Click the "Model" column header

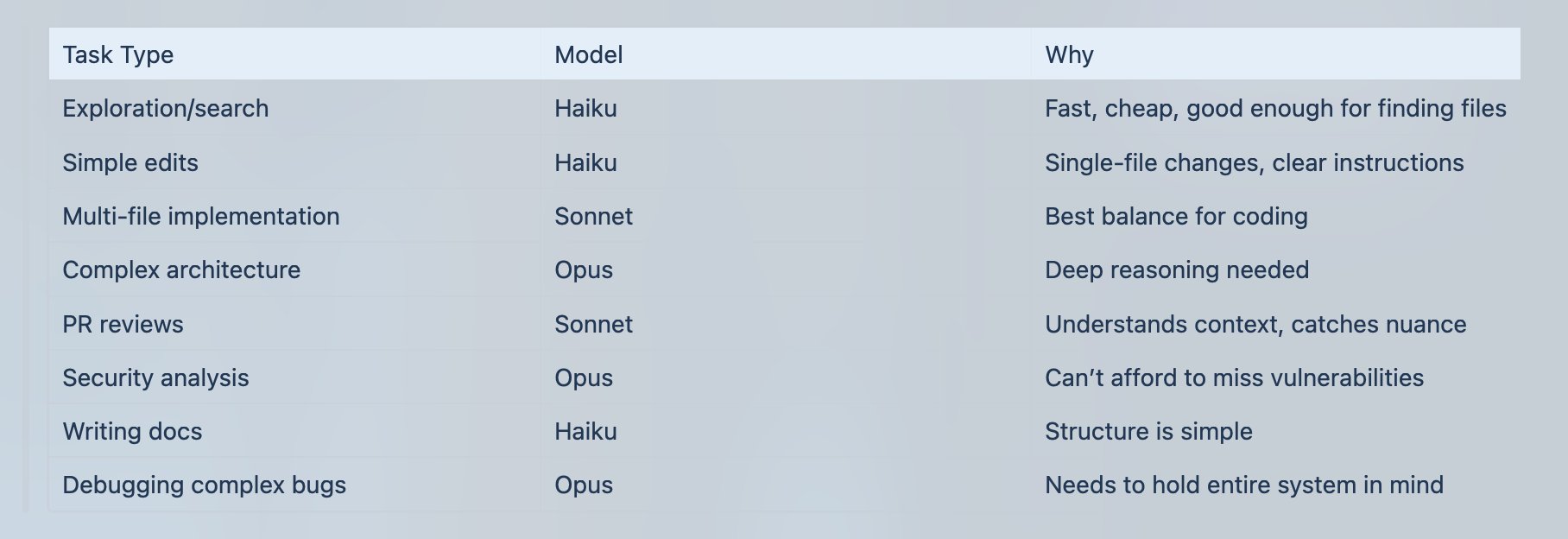tap(588, 55)
